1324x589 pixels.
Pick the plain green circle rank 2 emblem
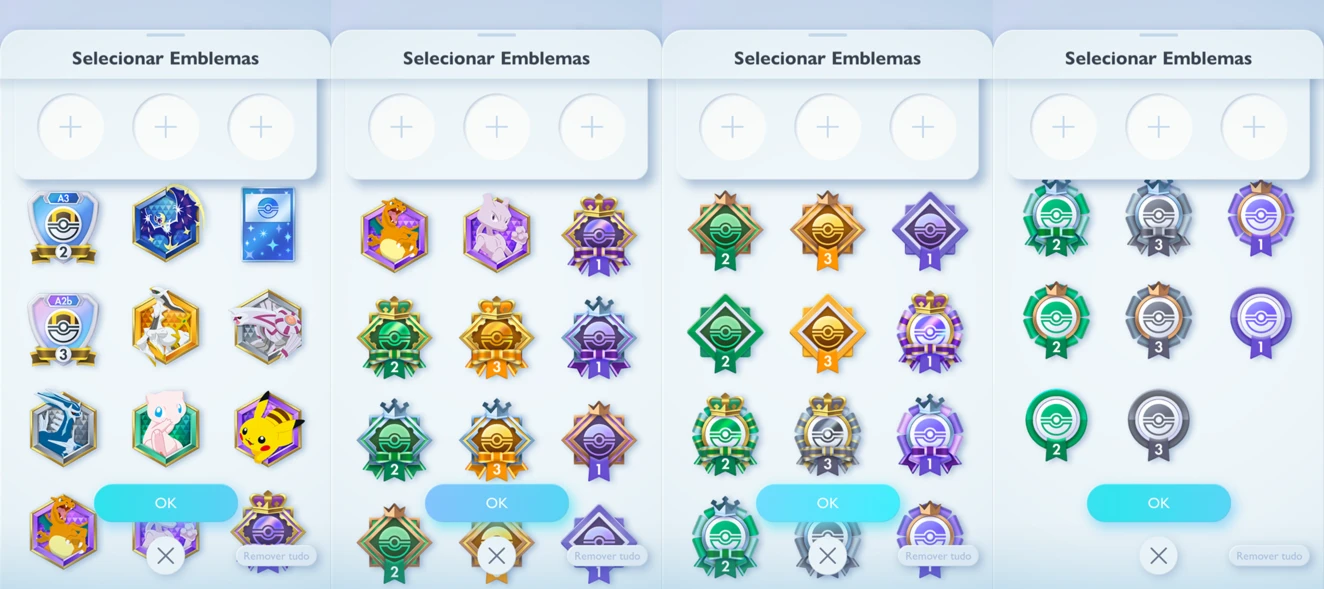[1055, 424]
